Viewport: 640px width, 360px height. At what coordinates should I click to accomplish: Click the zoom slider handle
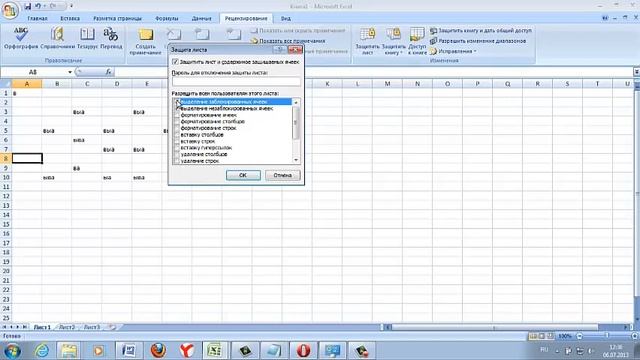[x=607, y=336]
